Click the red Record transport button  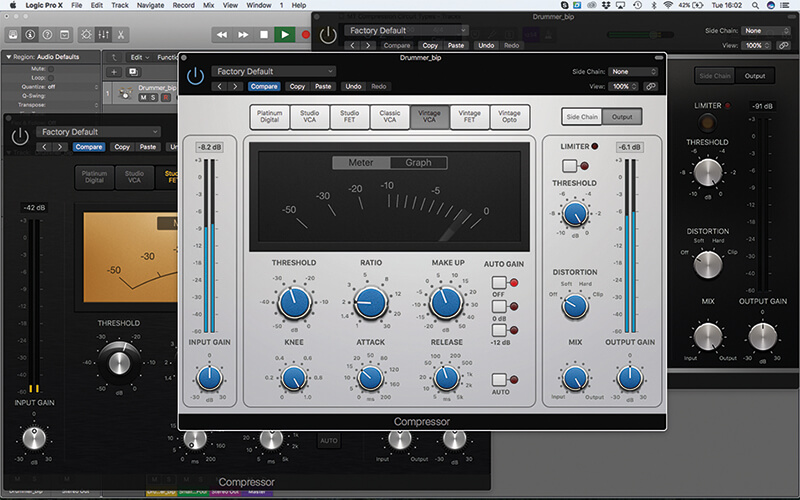tap(305, 35)
